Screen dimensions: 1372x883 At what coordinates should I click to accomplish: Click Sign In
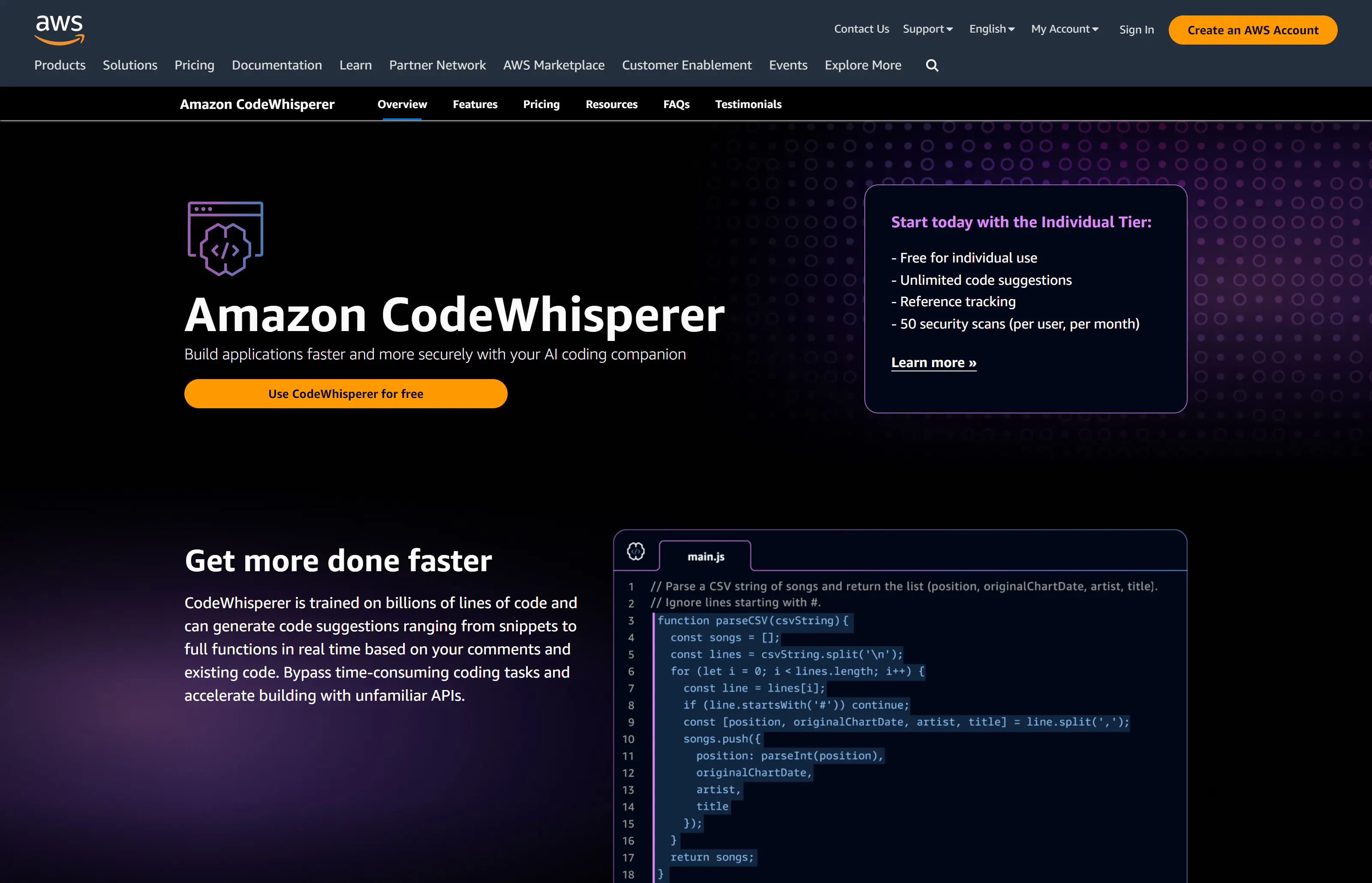pyautogui.click(x=1136, y=30)
